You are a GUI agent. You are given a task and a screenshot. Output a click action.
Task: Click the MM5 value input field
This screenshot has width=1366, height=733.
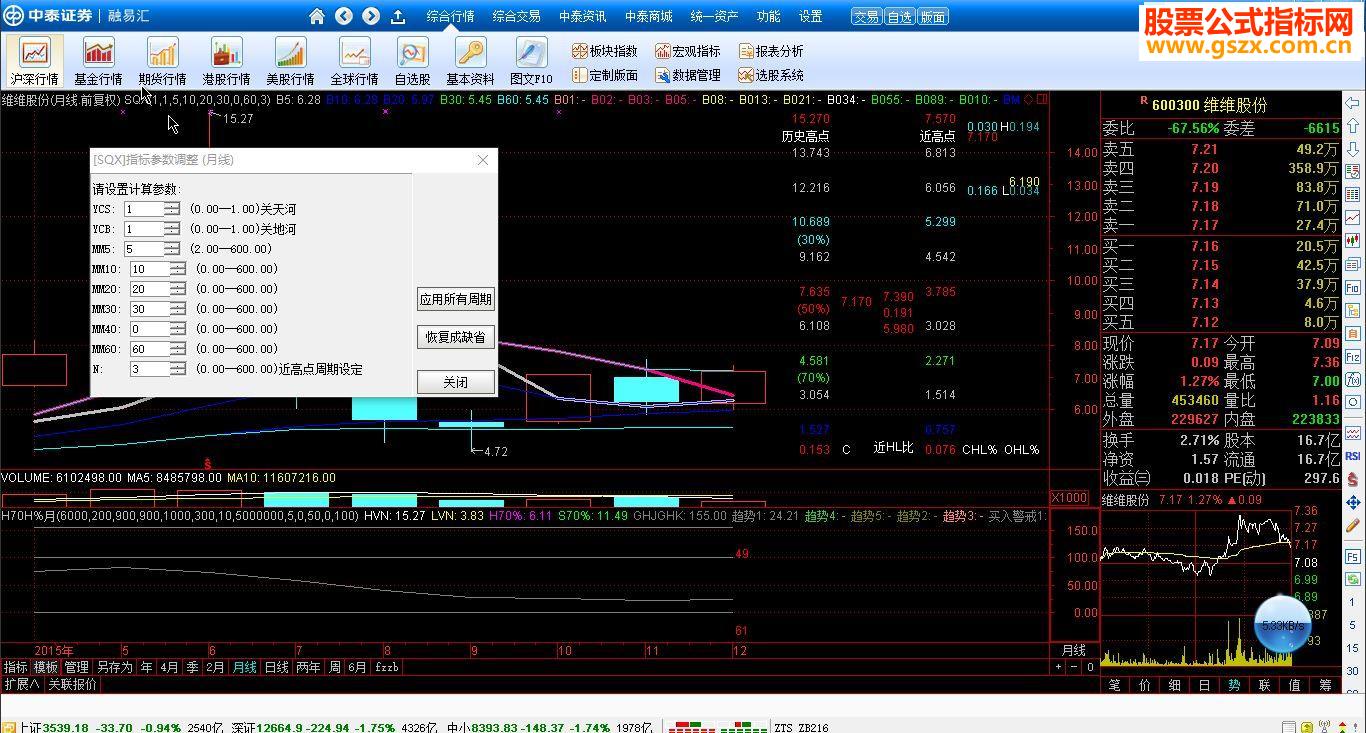(144, 249)
